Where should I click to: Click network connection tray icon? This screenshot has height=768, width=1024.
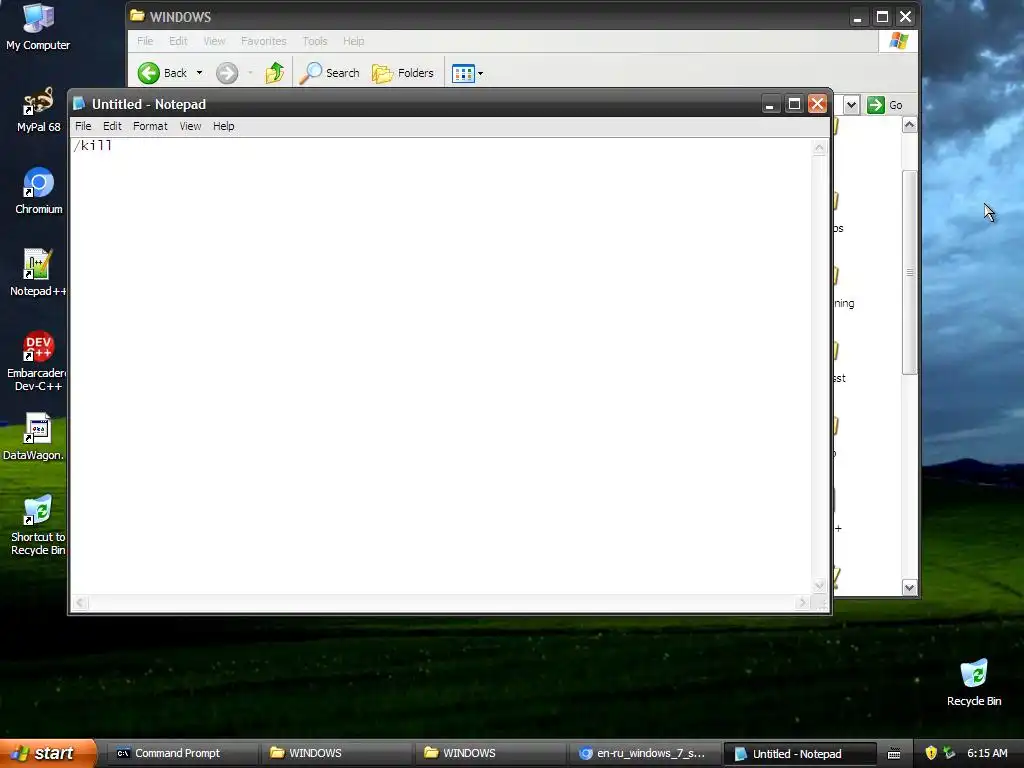(950, 753)
